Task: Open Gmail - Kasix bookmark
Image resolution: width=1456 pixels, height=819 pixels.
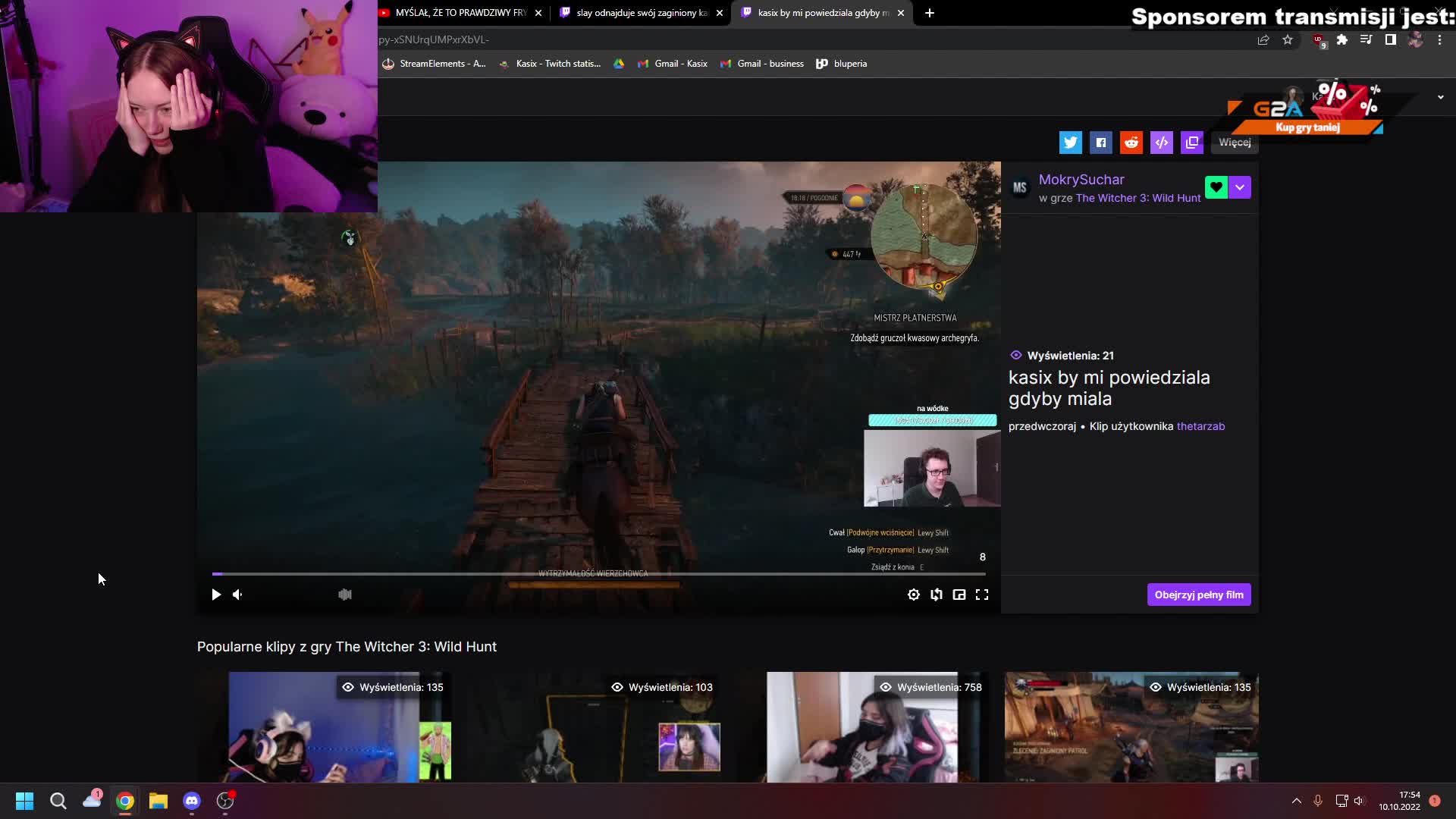Action: (x=673, y=64)
